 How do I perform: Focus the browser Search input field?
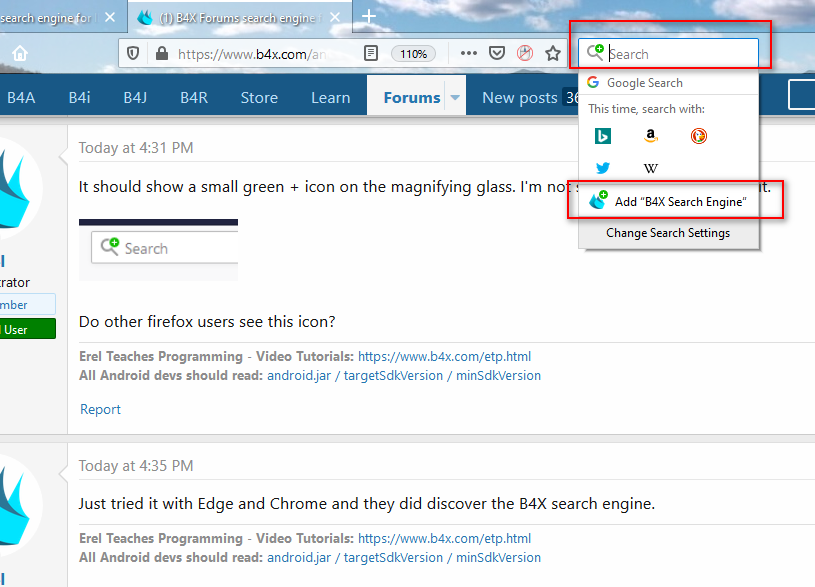[668, 53]
